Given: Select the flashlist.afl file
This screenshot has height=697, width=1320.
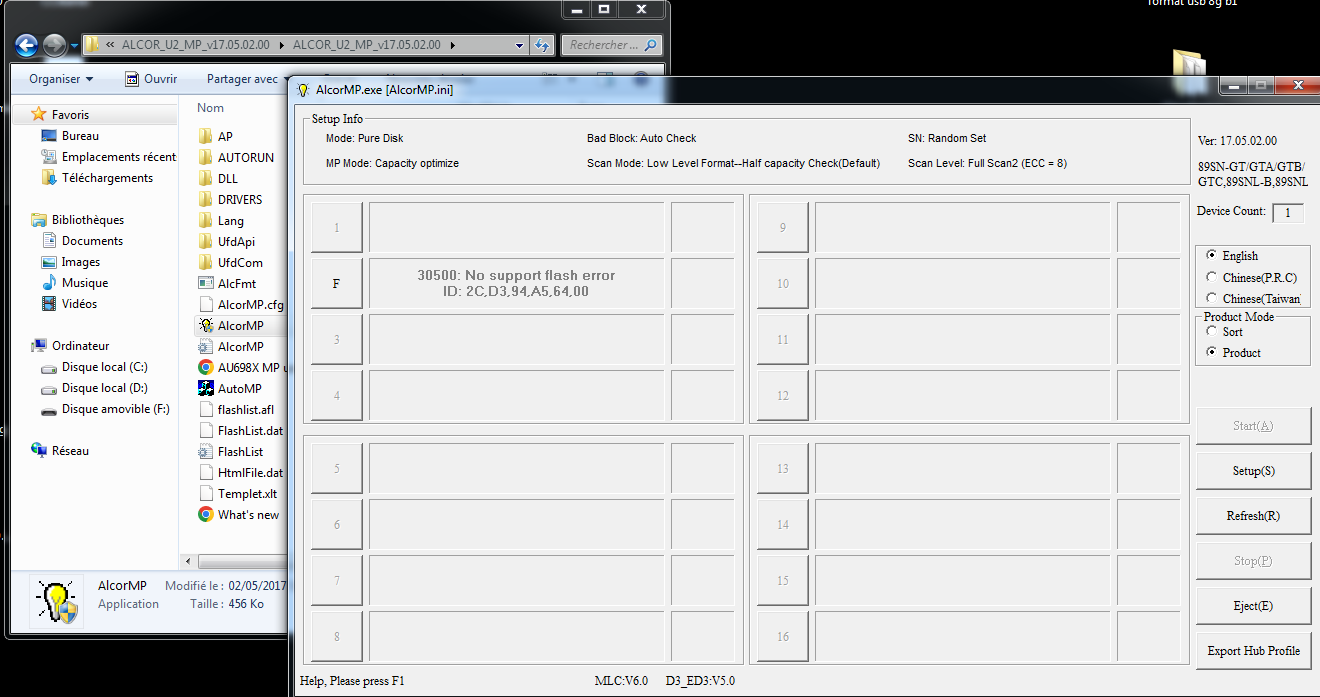Looking at the screenshot, I should (x=245, y=410).
